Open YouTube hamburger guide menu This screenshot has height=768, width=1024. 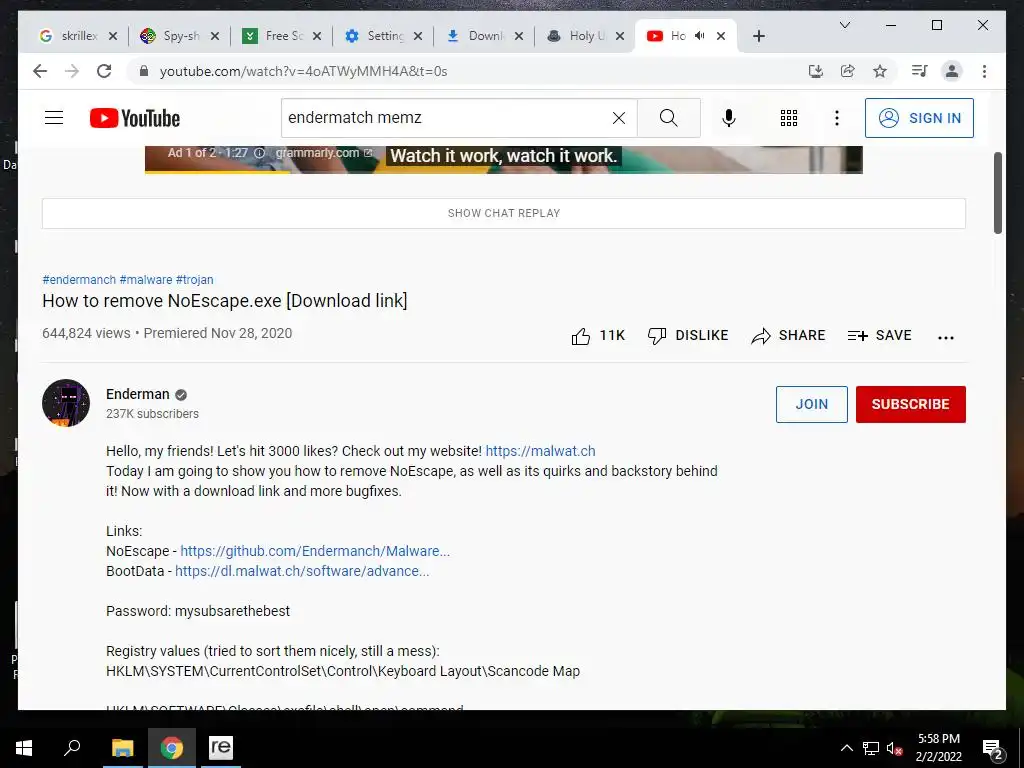tap(54, 118)
